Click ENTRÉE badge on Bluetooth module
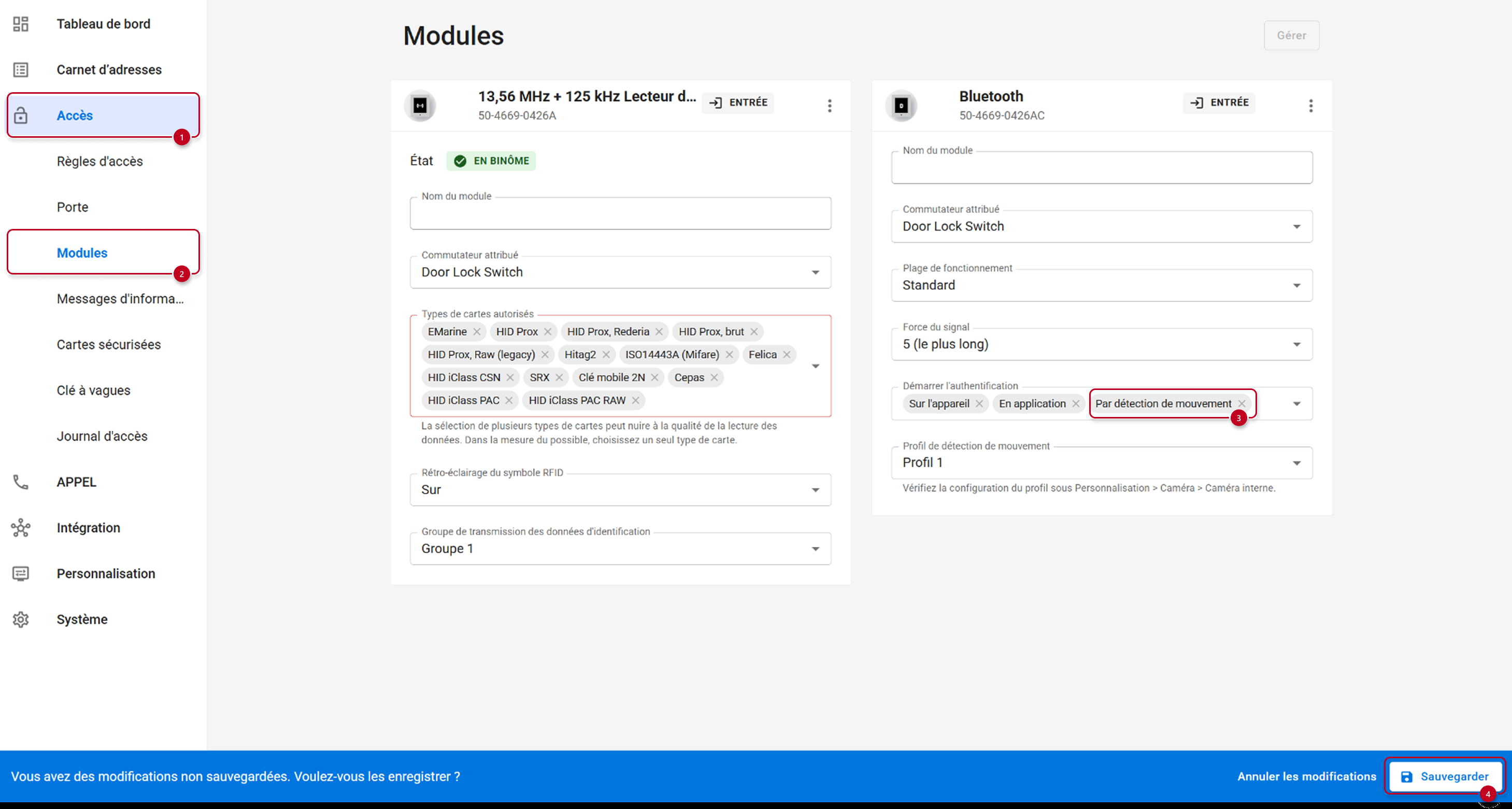The height and width of the screenshot is (809, 1512). coord(1219,103)
